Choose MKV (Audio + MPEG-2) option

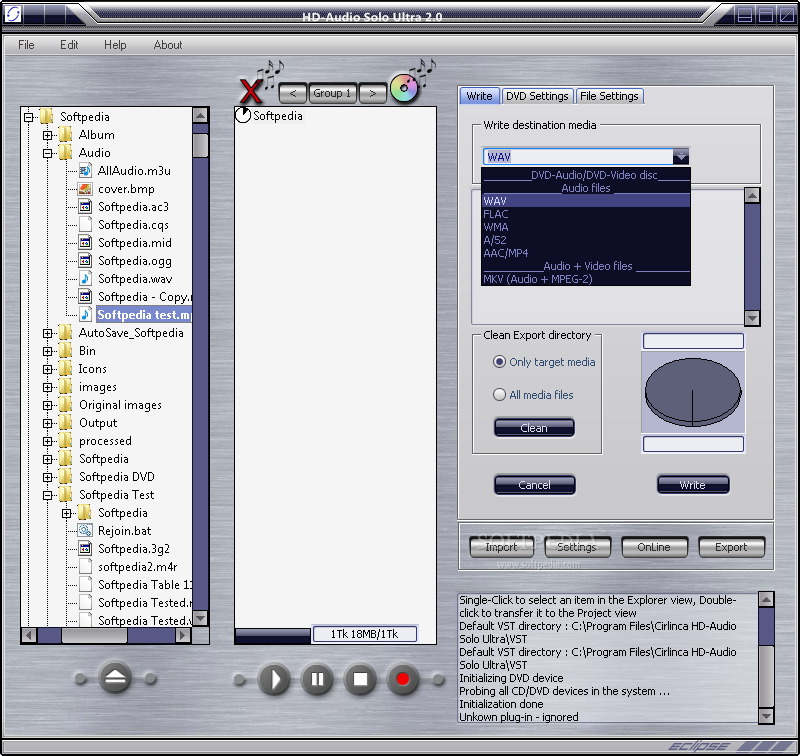(585, 279)
